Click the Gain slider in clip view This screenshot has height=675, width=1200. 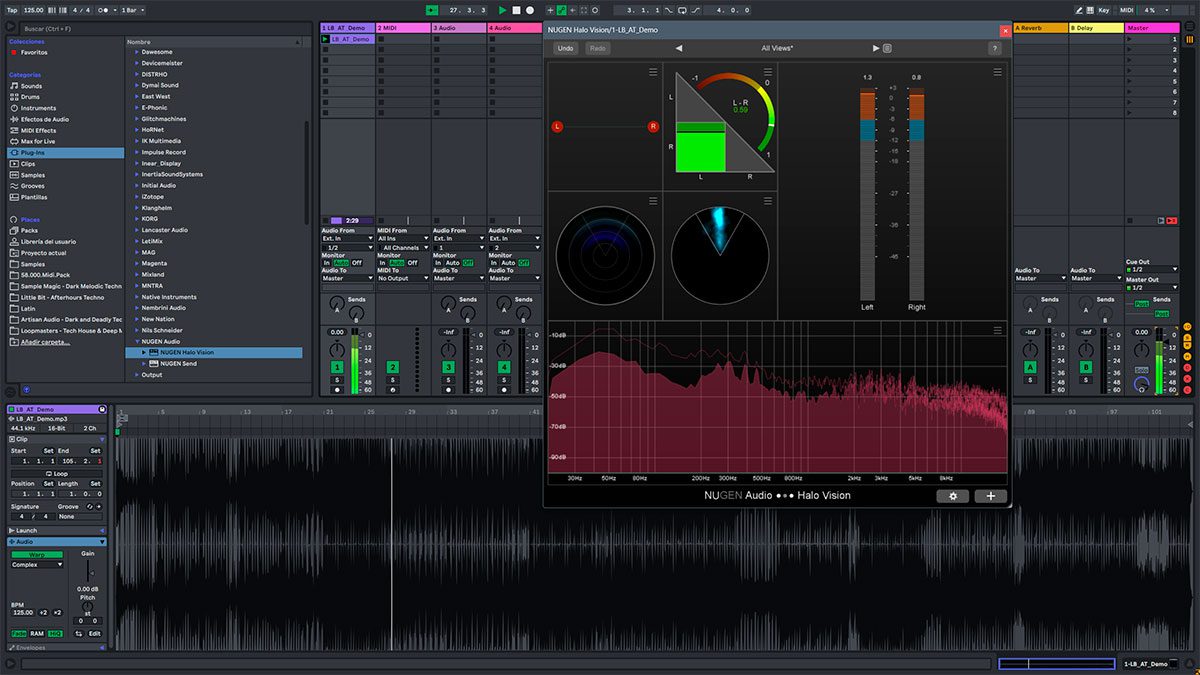(x=91, y=572)
